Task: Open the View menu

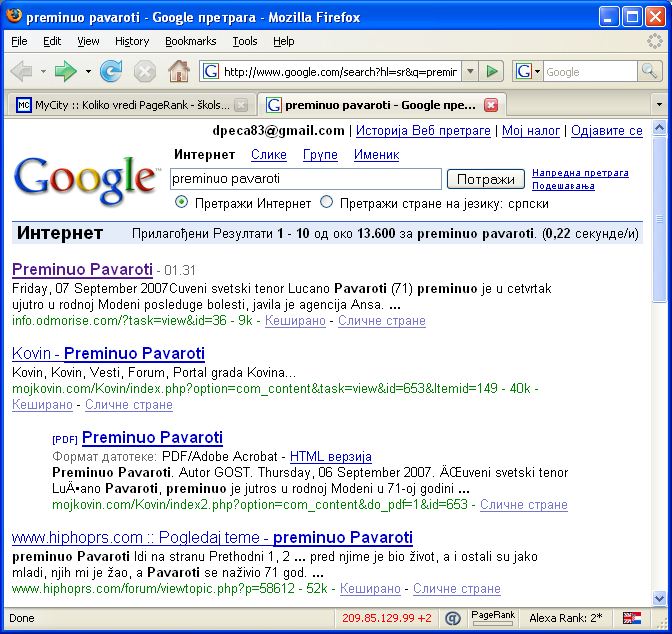Action: pos(88,41)
